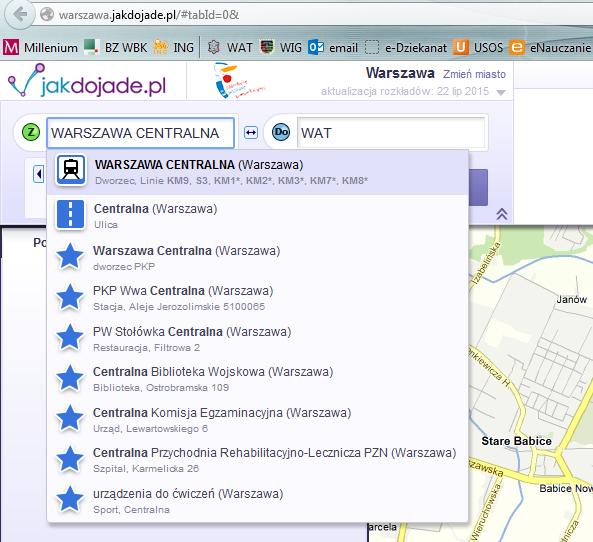Select PKP Wwa Centralna suggestion
The width and height of the screenshot is (593, 542).
tap(258, 298)
